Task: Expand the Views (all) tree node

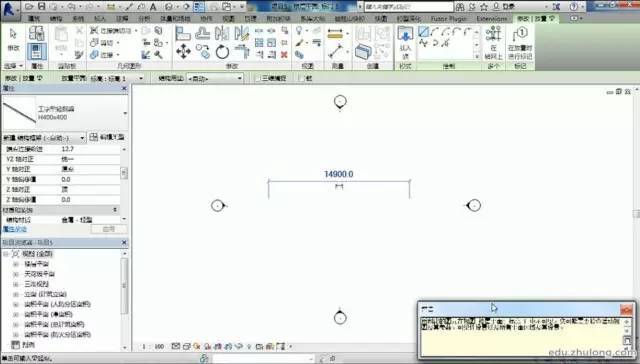Action: click(6, 254)
